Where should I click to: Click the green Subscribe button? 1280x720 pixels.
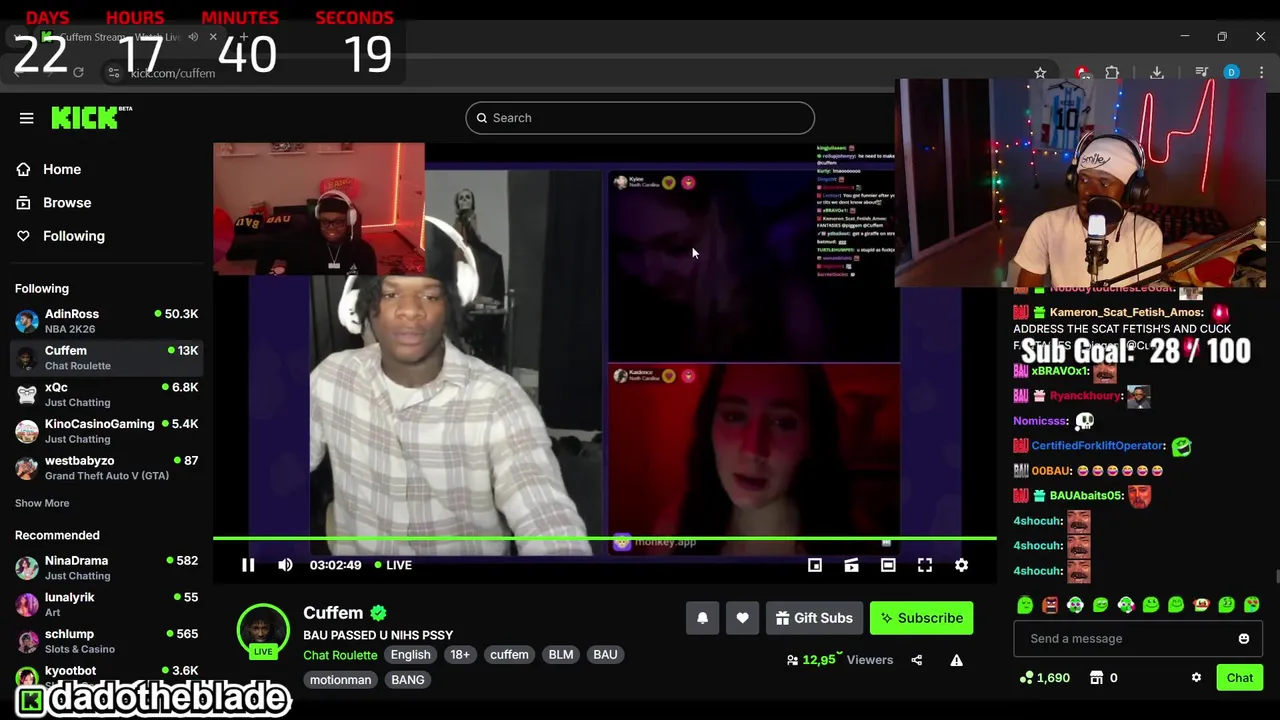tap(921, 618)
